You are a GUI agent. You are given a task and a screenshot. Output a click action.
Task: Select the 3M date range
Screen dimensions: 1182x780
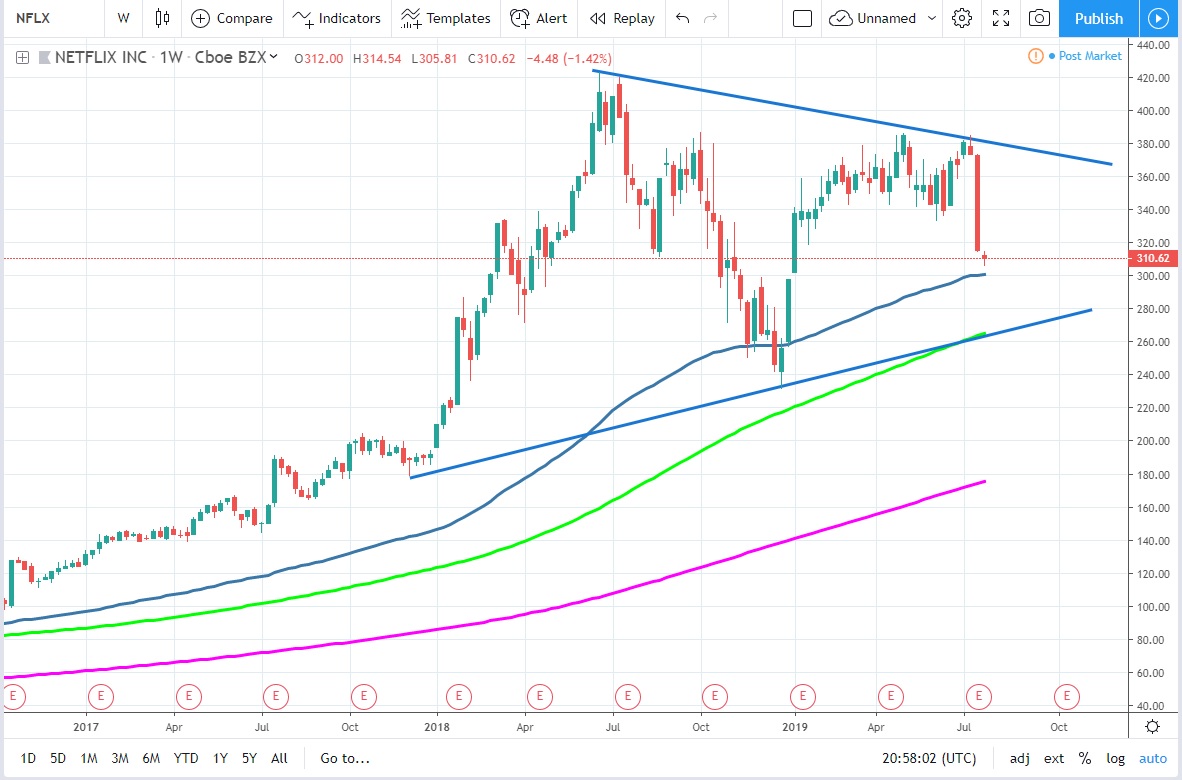coord(120,758)
